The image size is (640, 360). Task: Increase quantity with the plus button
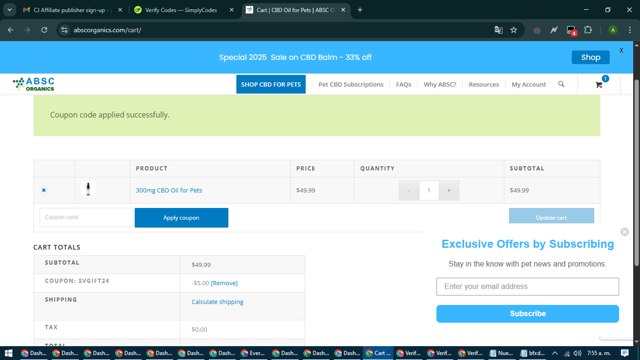(x=449, y=190)
